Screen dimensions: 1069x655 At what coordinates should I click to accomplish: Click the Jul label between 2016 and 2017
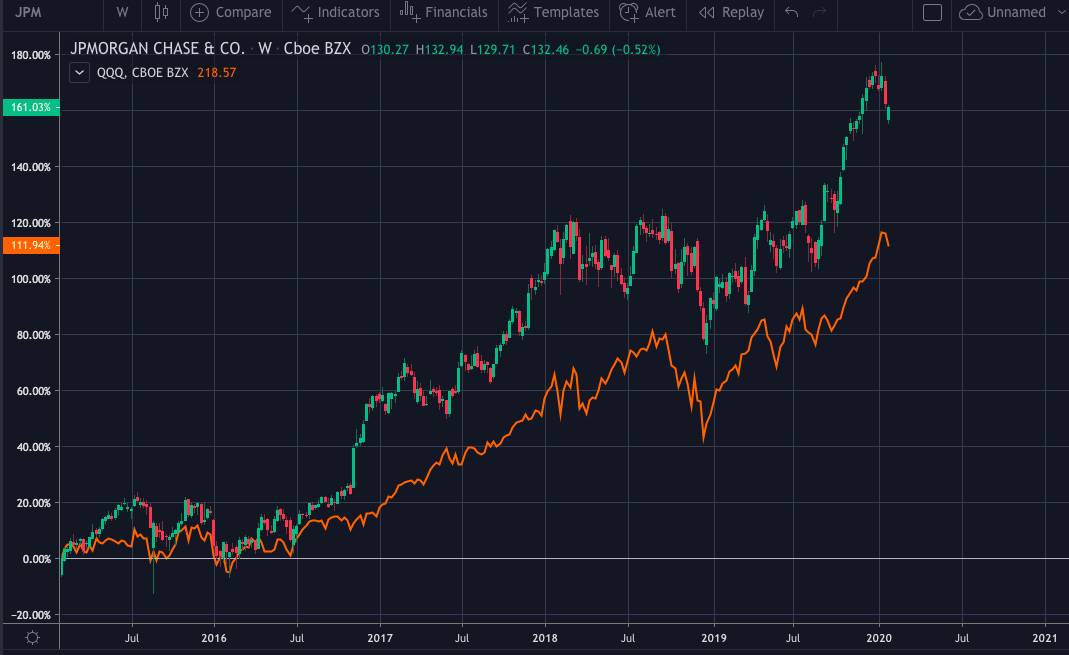pos(297,638)
